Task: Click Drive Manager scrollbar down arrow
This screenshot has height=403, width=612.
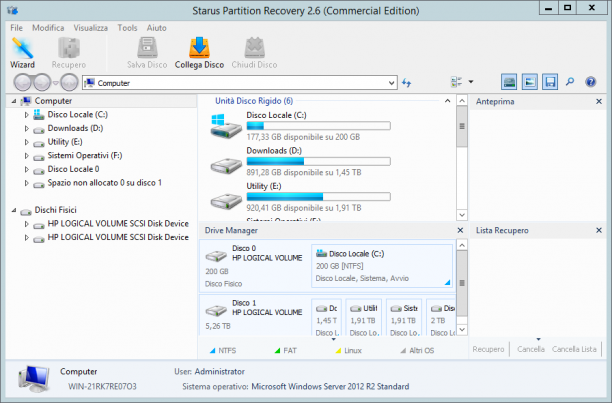Action: pos(462,330)
